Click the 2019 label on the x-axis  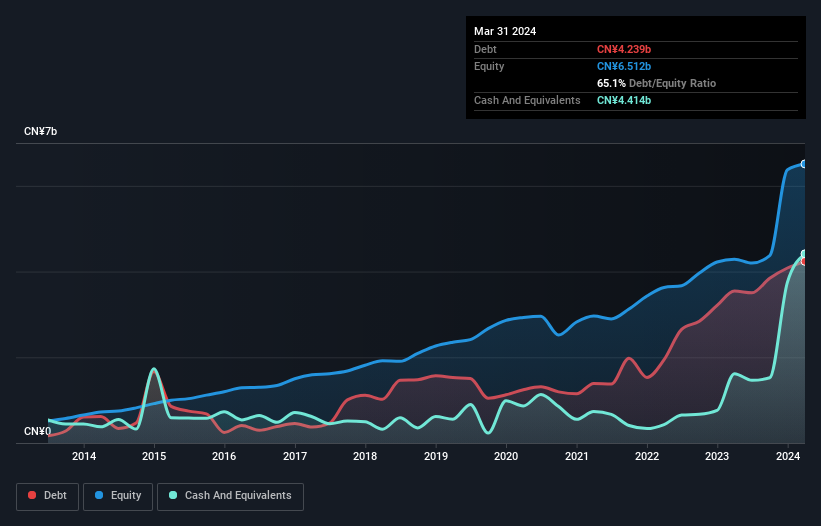tap(436, 457)
